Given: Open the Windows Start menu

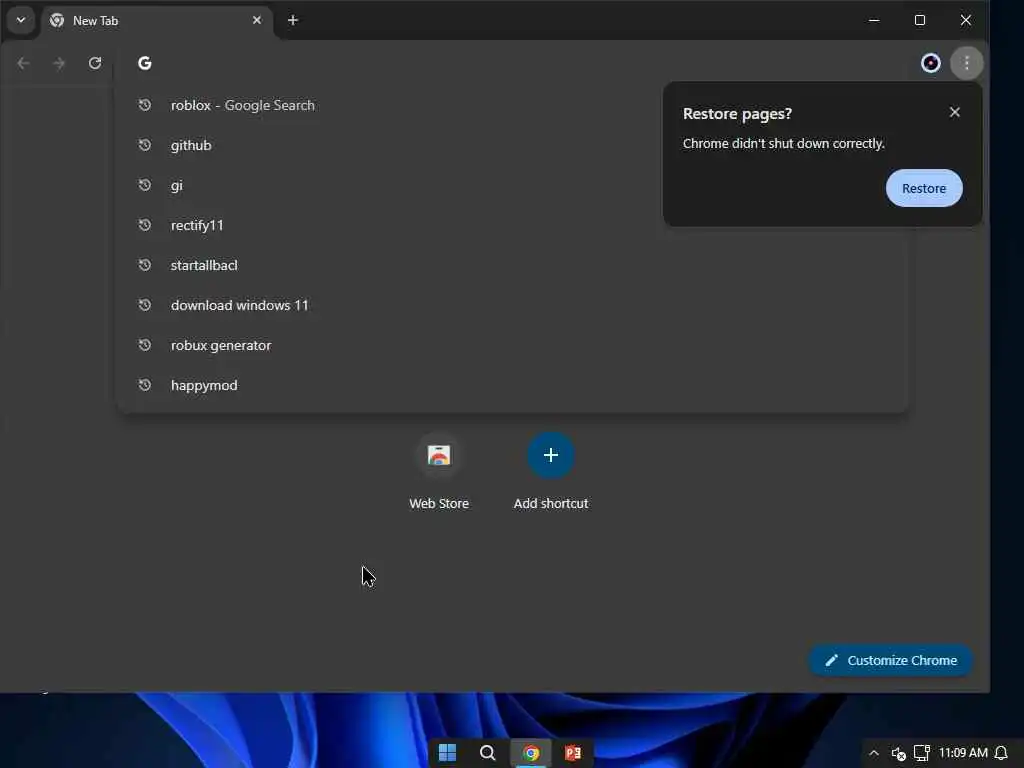Looking at the screenshot, I should (447, 753).
